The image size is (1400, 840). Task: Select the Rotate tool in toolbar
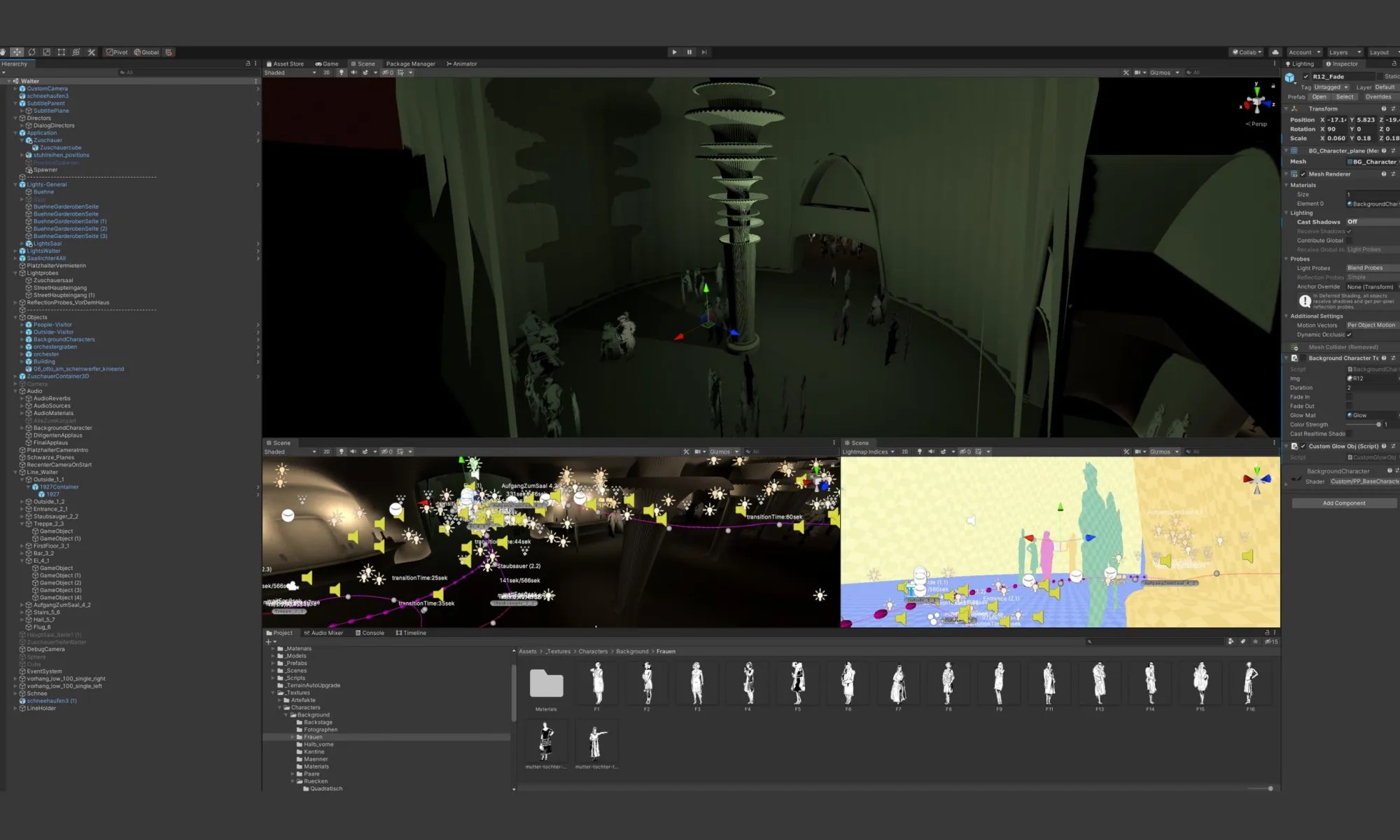click(x=31, y=52)
